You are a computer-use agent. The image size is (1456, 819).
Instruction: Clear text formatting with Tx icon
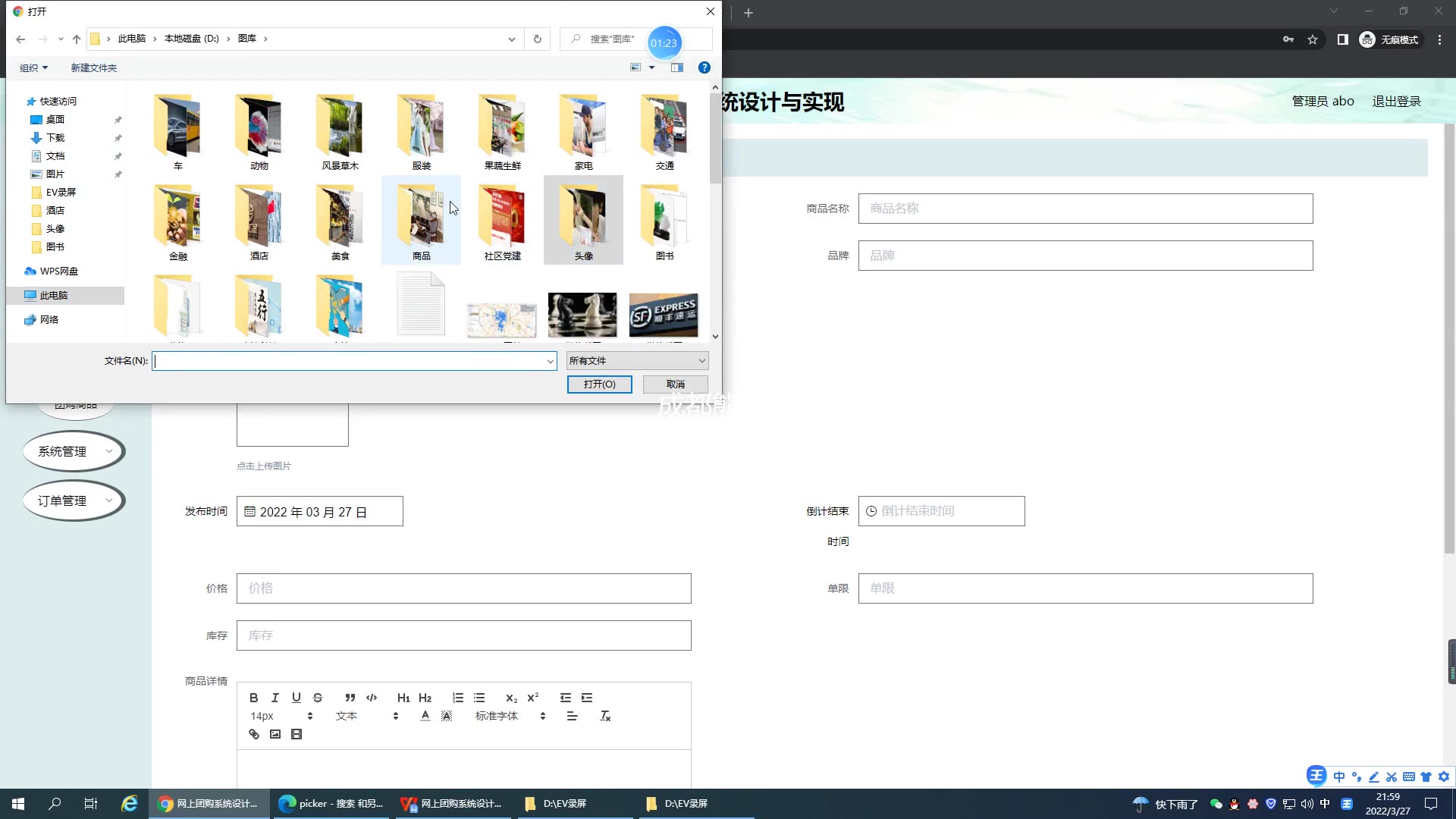pos(605,716)
